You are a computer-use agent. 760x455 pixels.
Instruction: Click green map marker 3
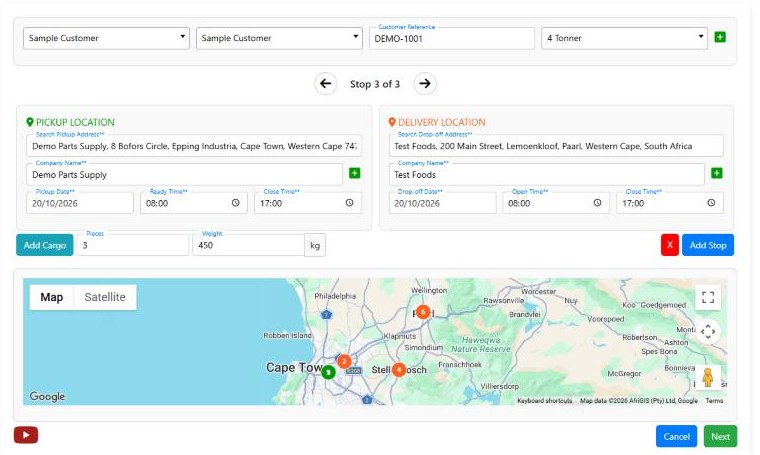point(329,372)
